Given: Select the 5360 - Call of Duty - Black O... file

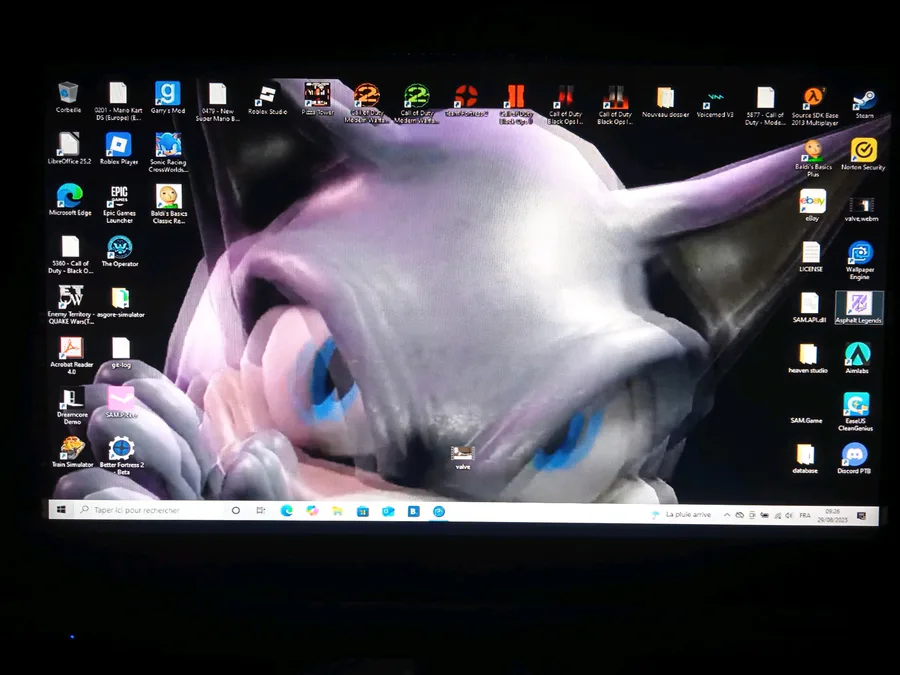Looking at the screenshot, I should 71,254.
